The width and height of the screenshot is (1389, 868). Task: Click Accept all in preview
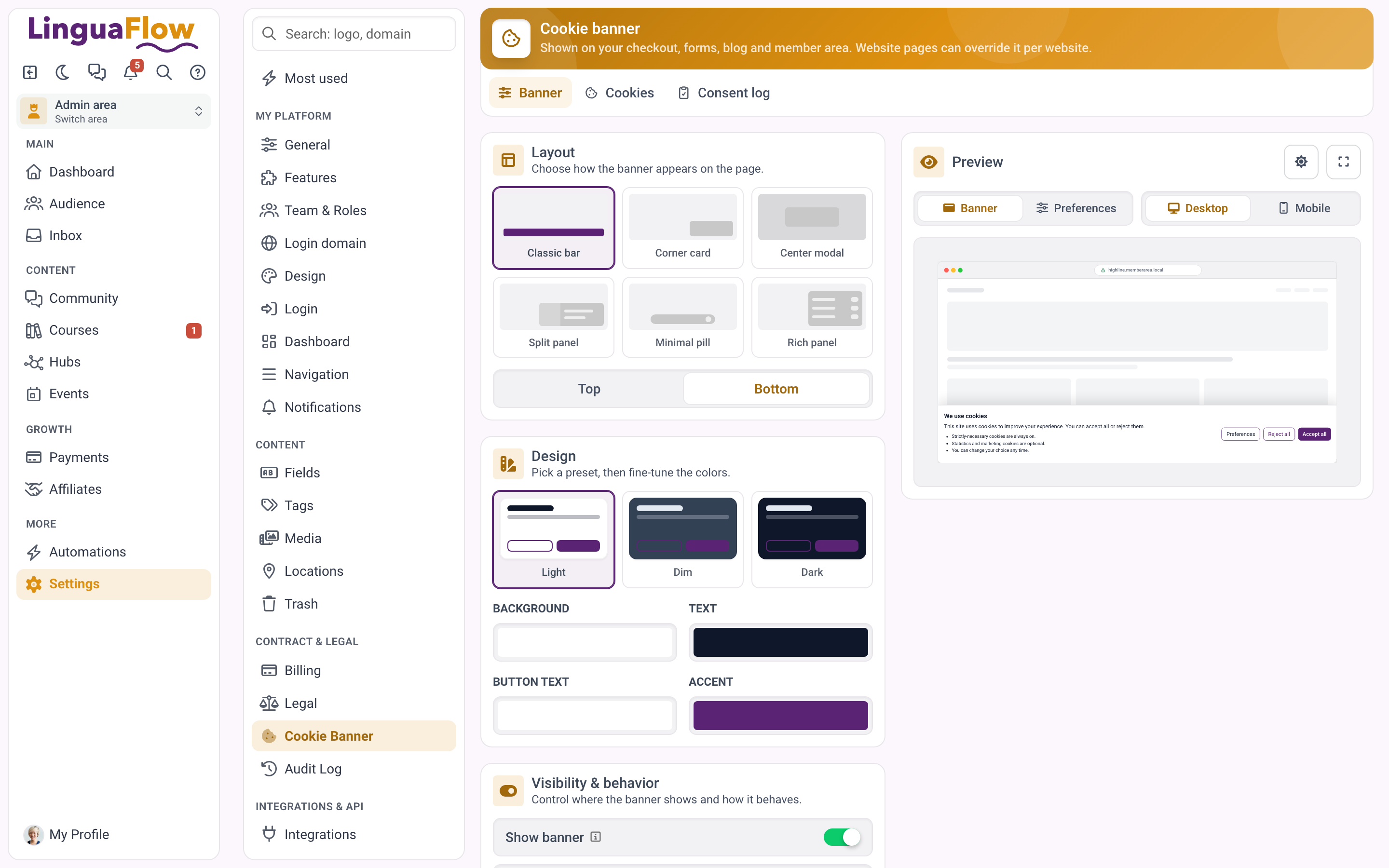[x=1314, y=434]
